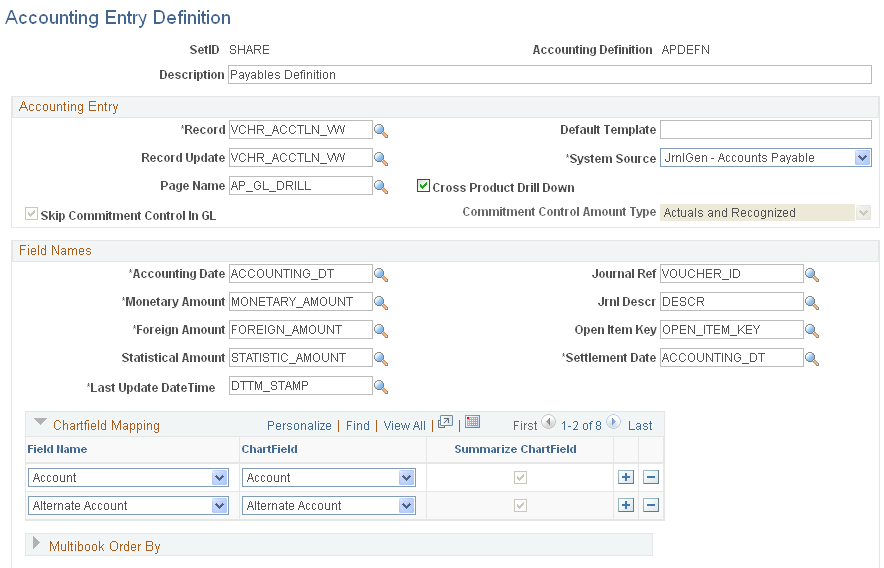The width and height of the screenshot is (884, 568).
Task: Delete the Account mapping row
Action: click(x=651, y=477)
